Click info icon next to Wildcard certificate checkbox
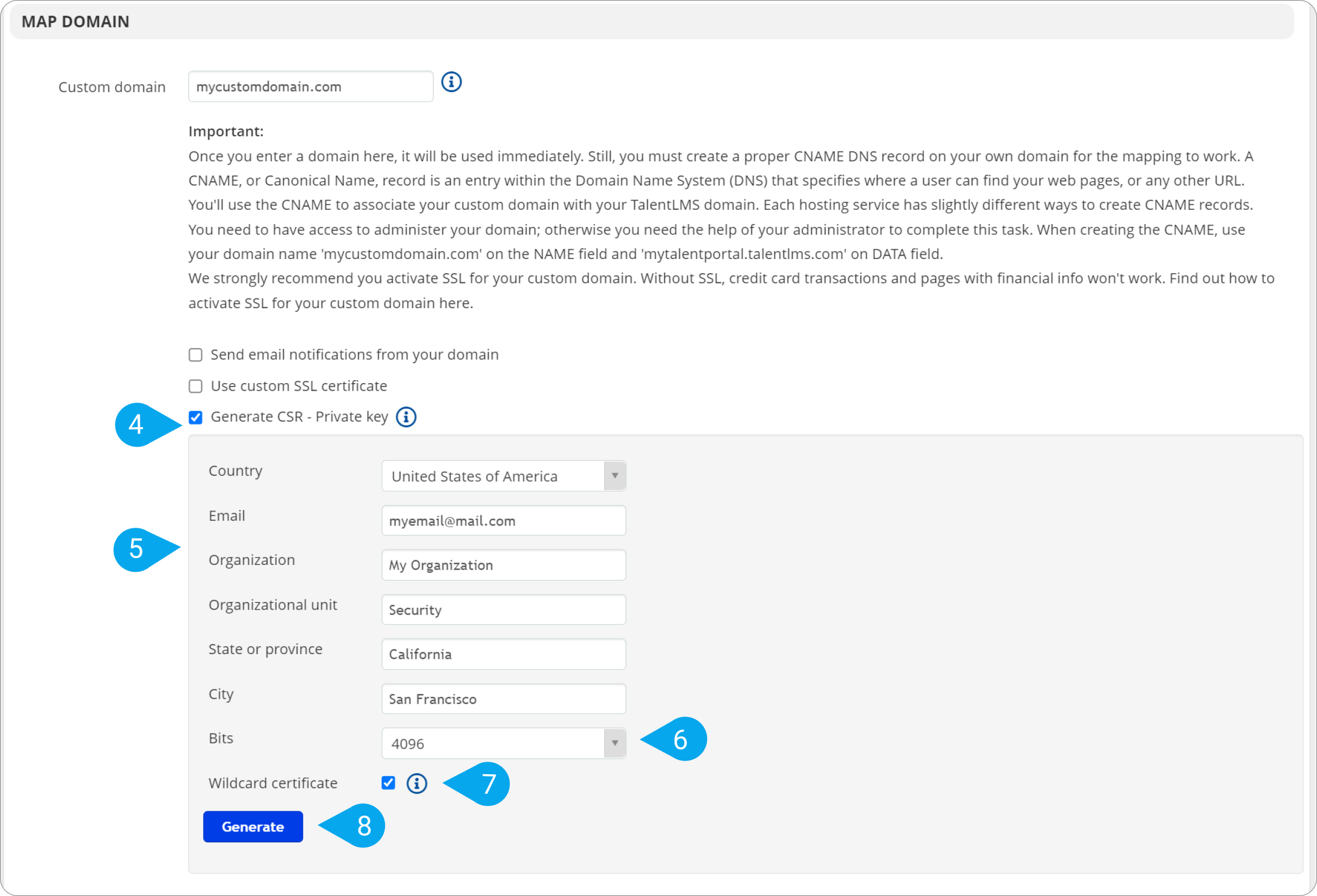This screenshot has height=896, width=1317. point(416,783)
